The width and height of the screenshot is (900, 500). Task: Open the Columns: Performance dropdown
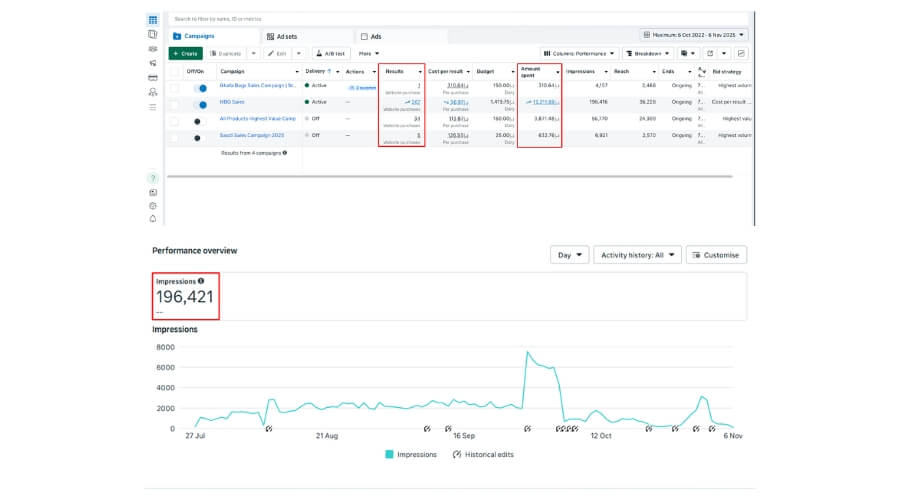579,53
